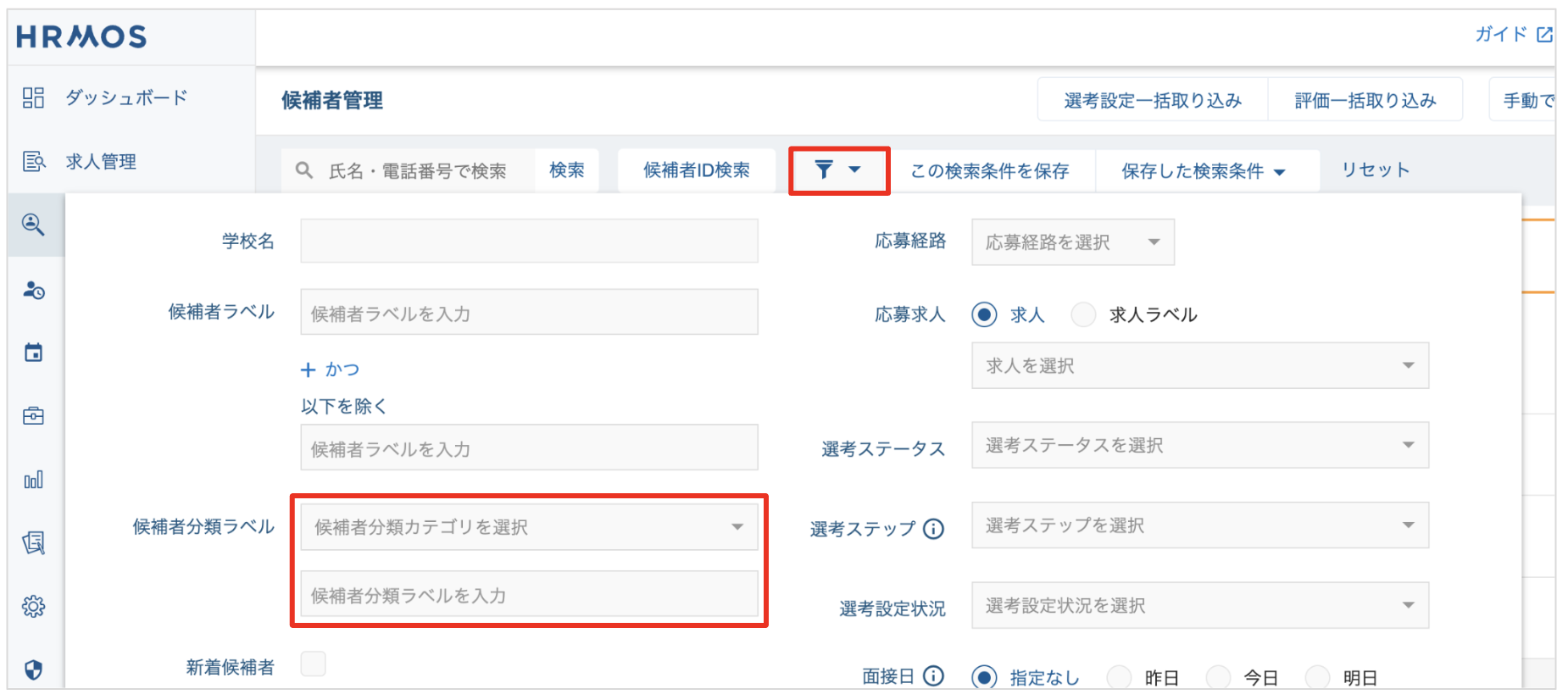Open ダッシュボード from the sidebar menu
1568x700 pixels.
[125, 98]
